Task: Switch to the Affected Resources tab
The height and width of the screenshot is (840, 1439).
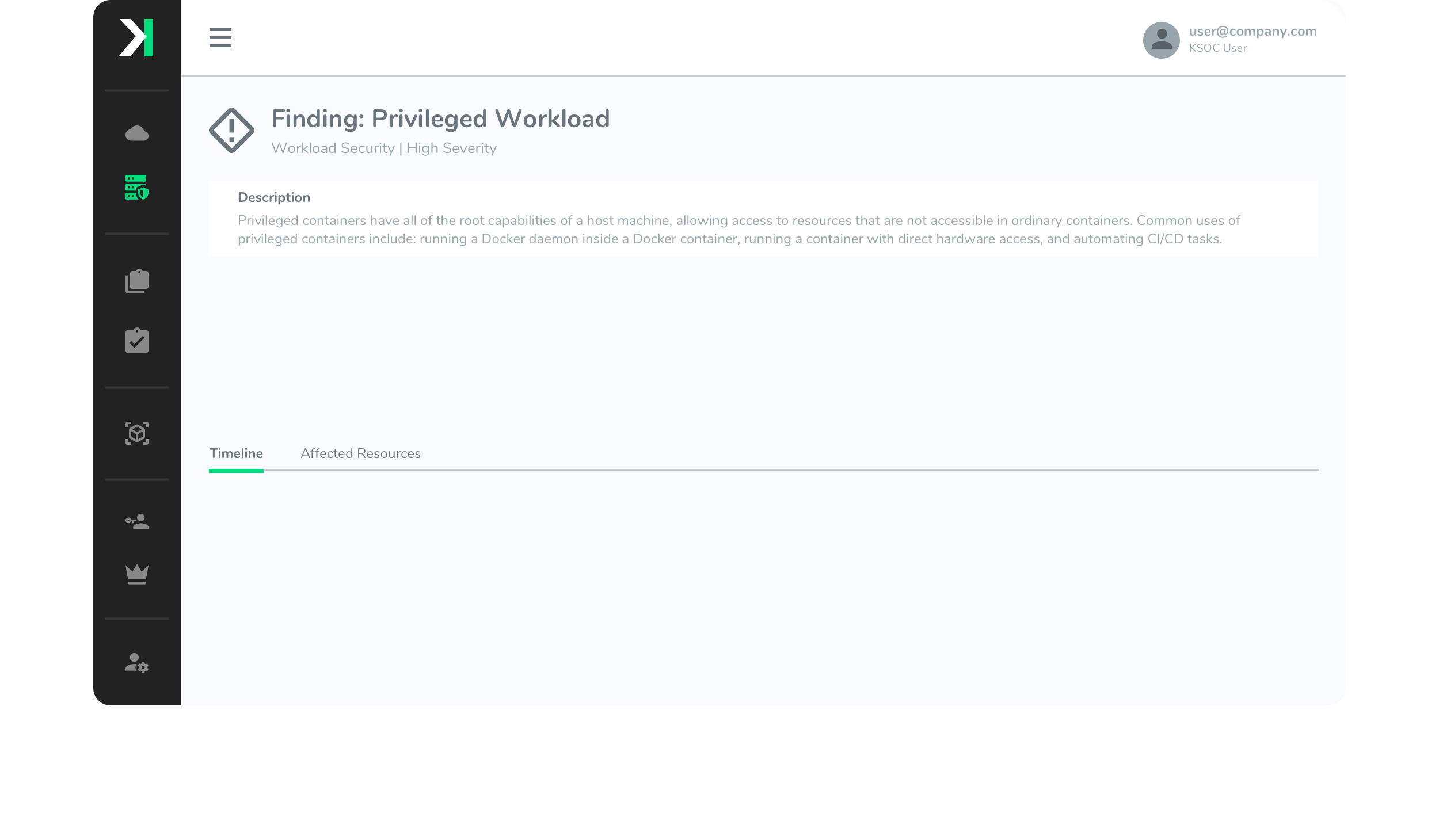Action: (360, 453)
